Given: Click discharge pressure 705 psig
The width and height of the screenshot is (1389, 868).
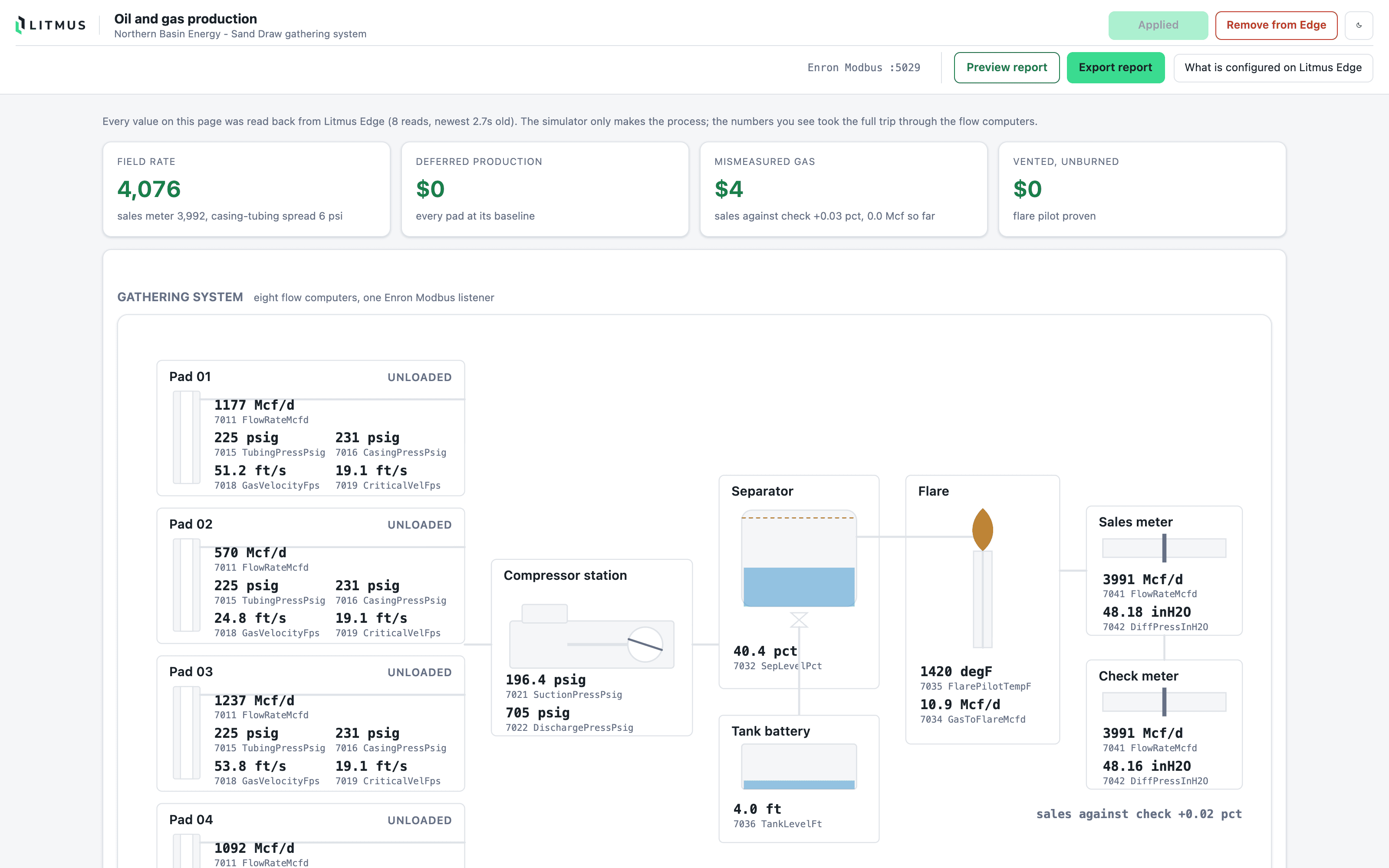Looking at the screenshot, I should pos(537,713).
